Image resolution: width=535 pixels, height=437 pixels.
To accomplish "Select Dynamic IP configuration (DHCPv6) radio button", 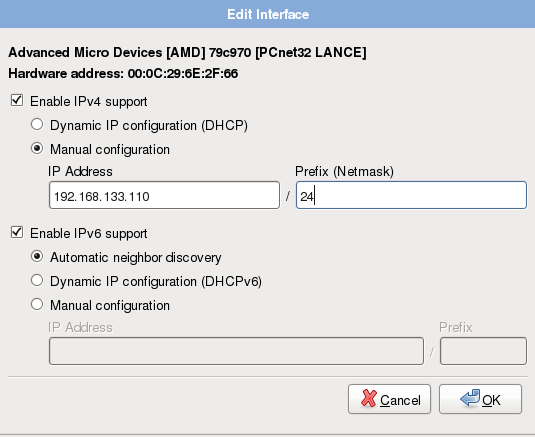I will coord(37,280).
